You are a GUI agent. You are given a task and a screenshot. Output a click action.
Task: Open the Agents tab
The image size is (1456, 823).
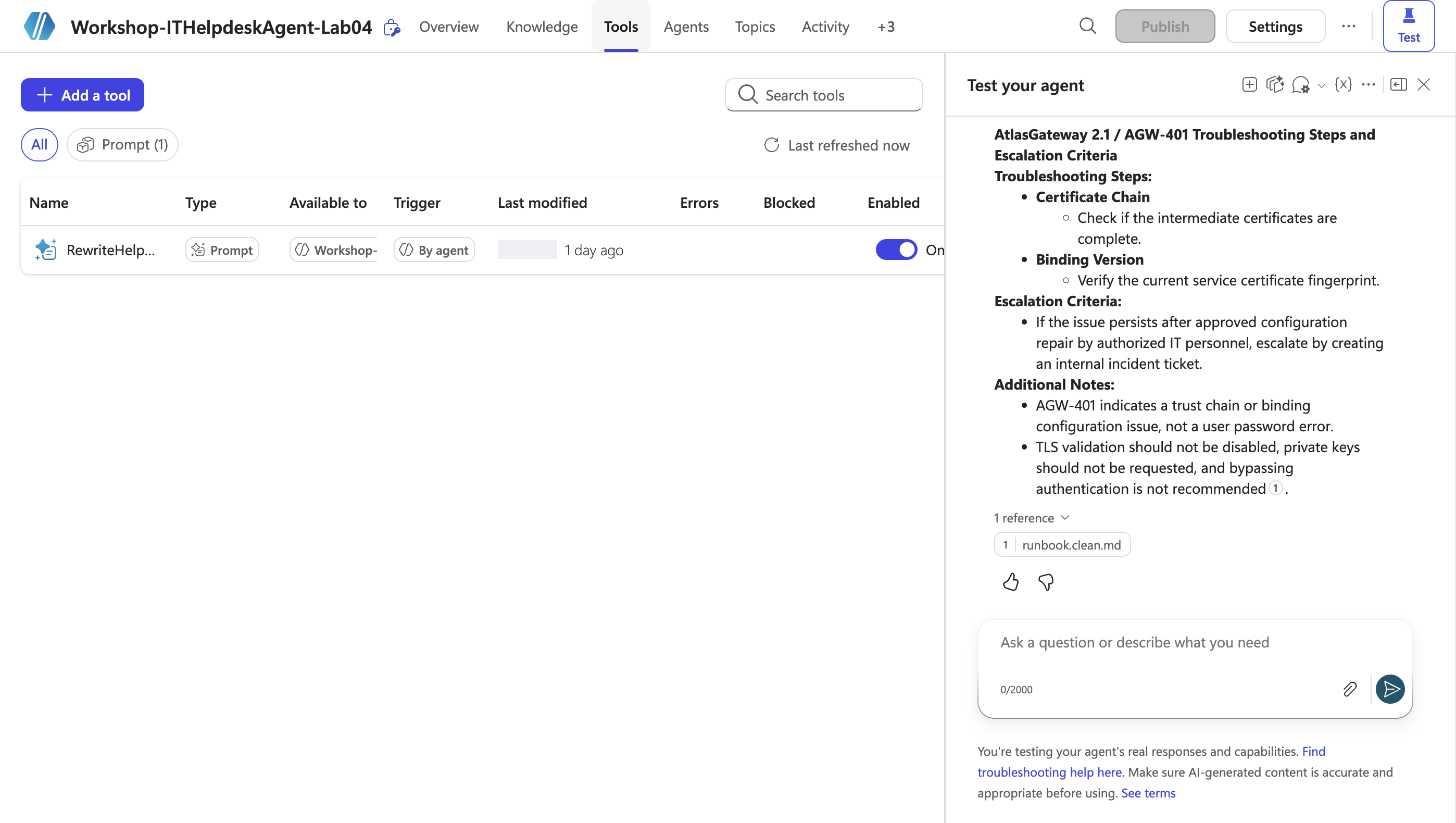[686, 27]
